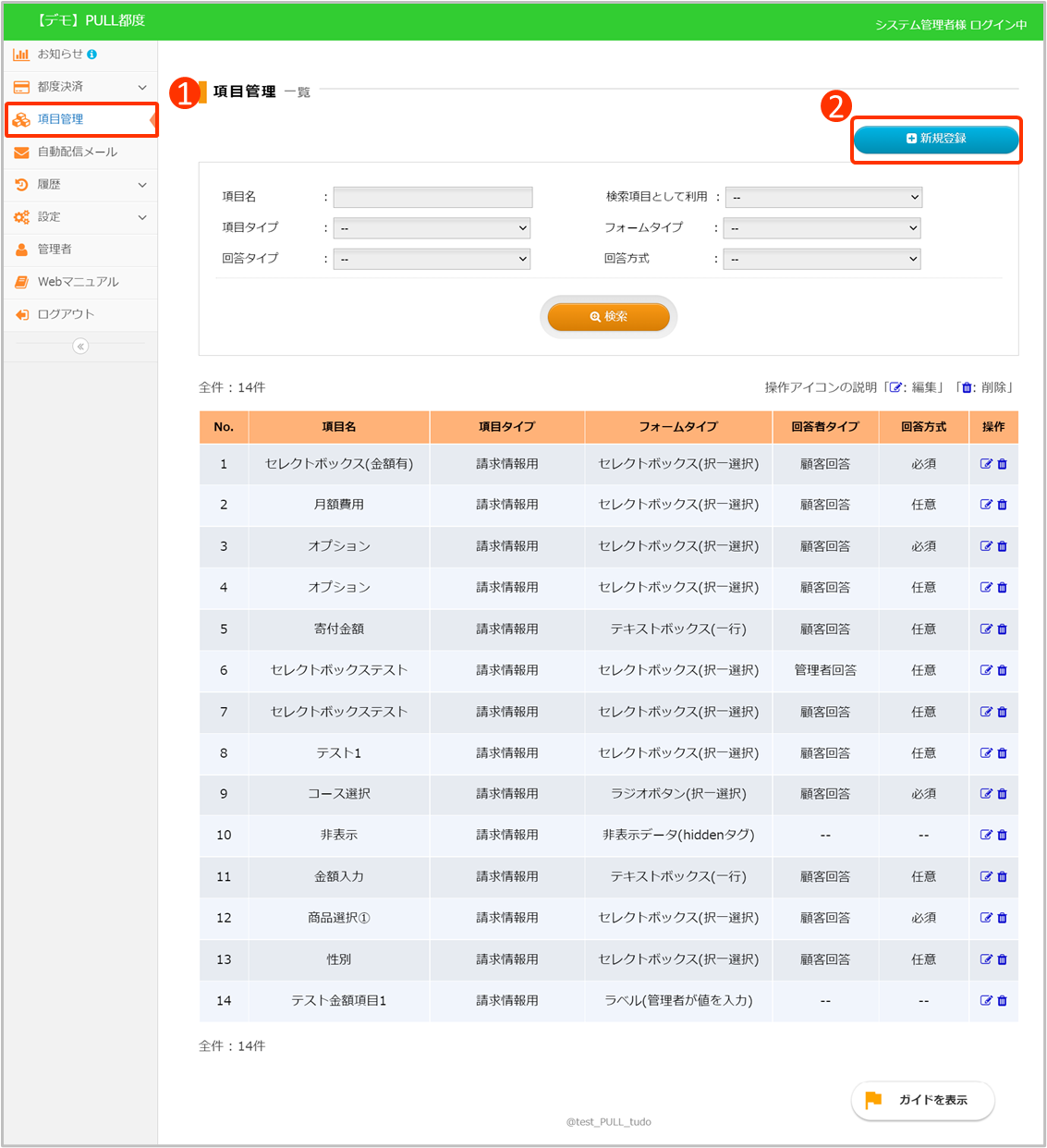1047x1148 pixels.
Task: Click the info icon next to お知らせ
Action: coord(91,55)
